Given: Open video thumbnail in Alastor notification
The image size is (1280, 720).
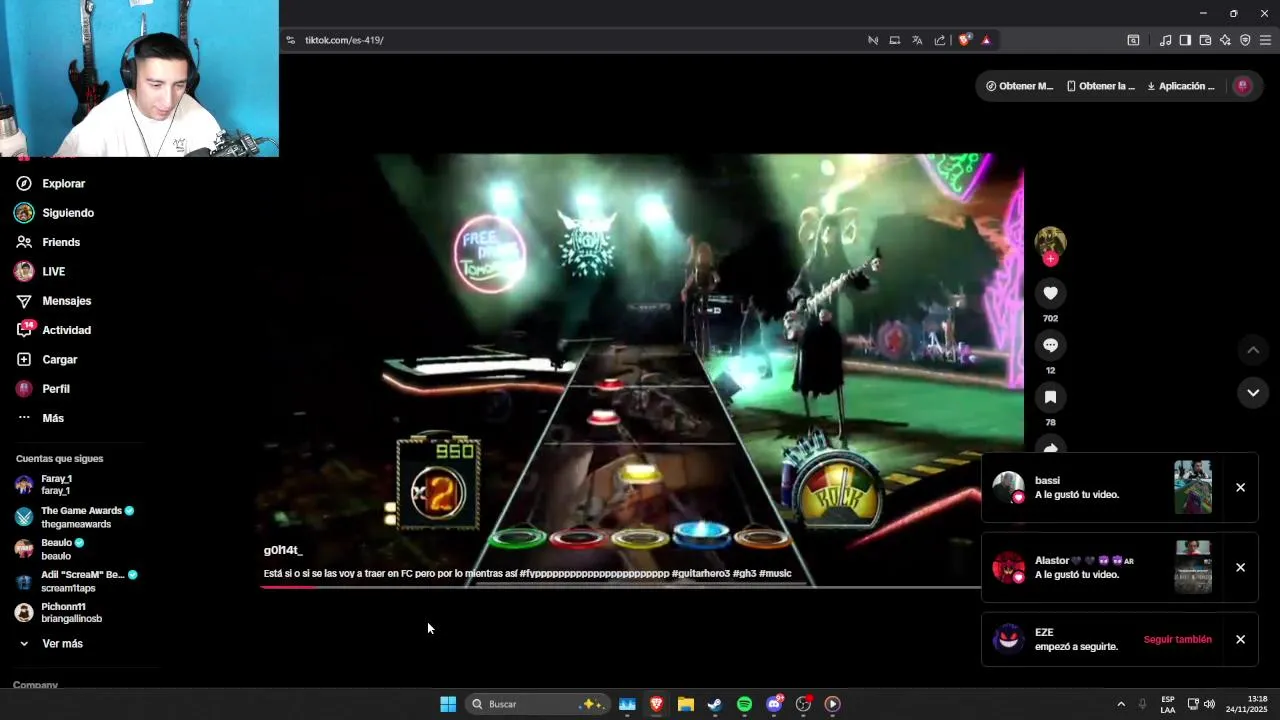Looking at the screenshot, I should [x=1193, y=567].
